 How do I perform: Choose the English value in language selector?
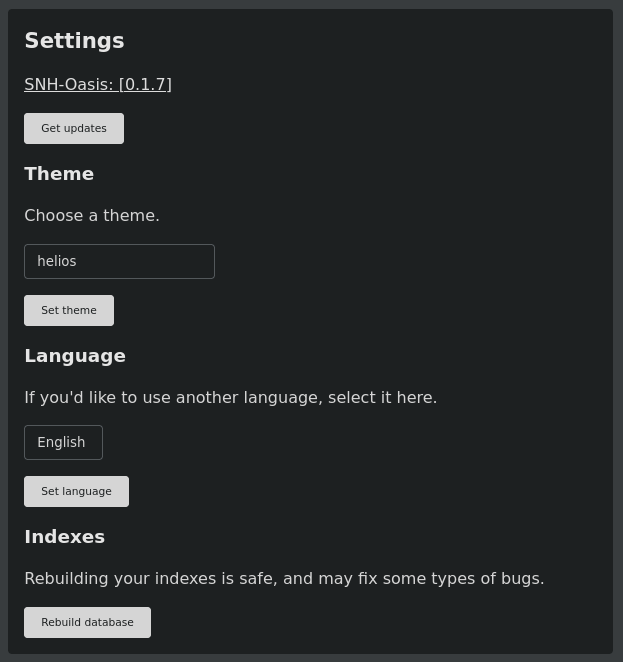click(61, 442)
